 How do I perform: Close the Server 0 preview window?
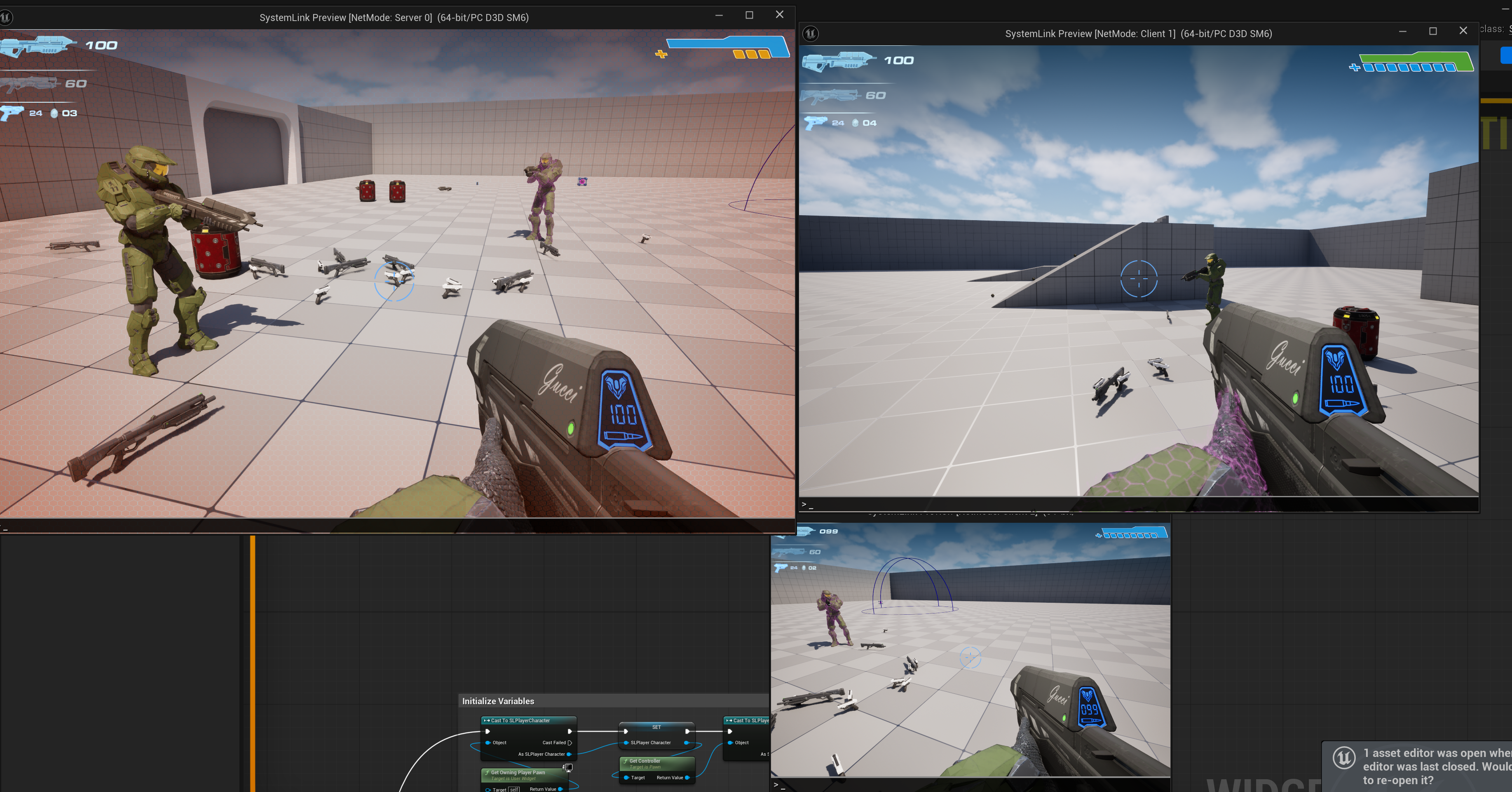[779, 15]
